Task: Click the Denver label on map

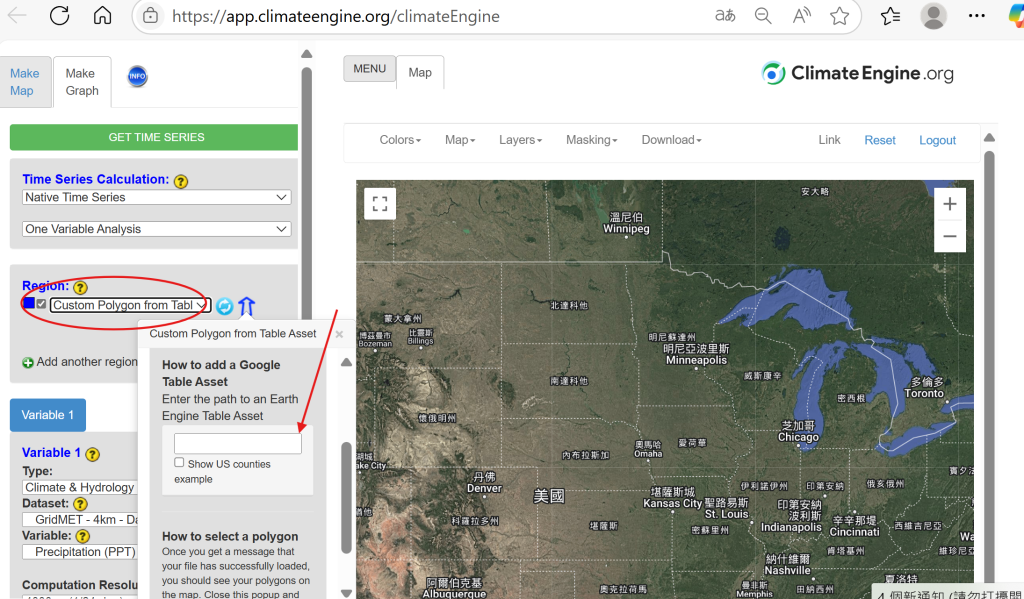Action: coord(484,489)
